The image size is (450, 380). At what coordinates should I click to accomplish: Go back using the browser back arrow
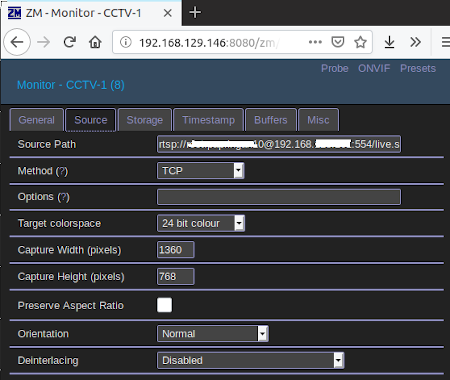point(17,42)
